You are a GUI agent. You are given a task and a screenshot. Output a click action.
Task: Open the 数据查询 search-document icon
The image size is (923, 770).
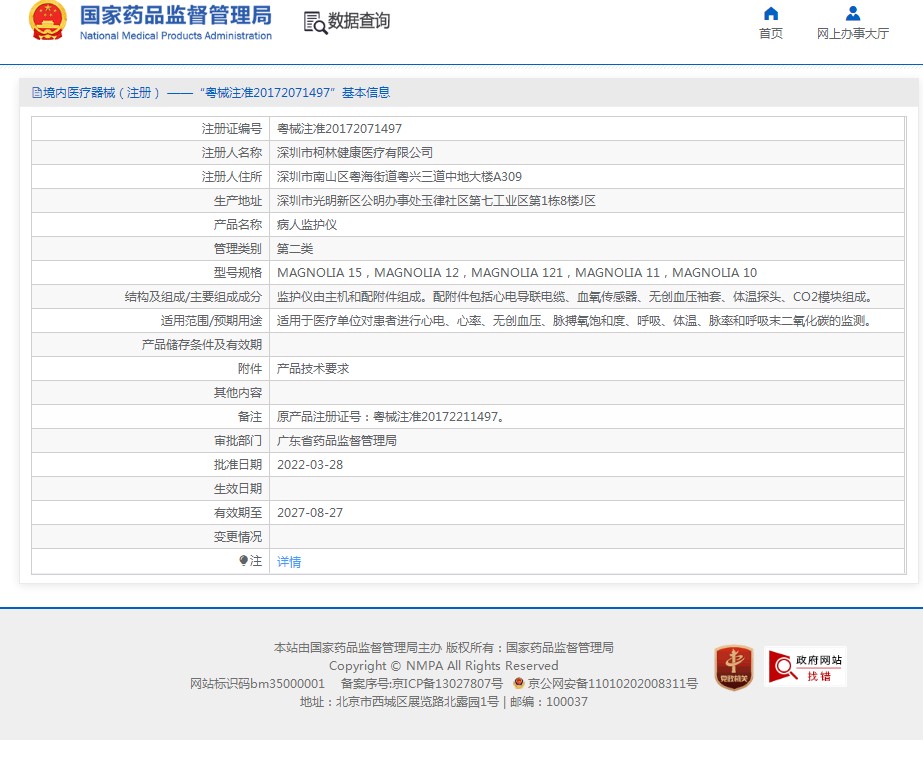pyautogui.click(x=315, y=22)
